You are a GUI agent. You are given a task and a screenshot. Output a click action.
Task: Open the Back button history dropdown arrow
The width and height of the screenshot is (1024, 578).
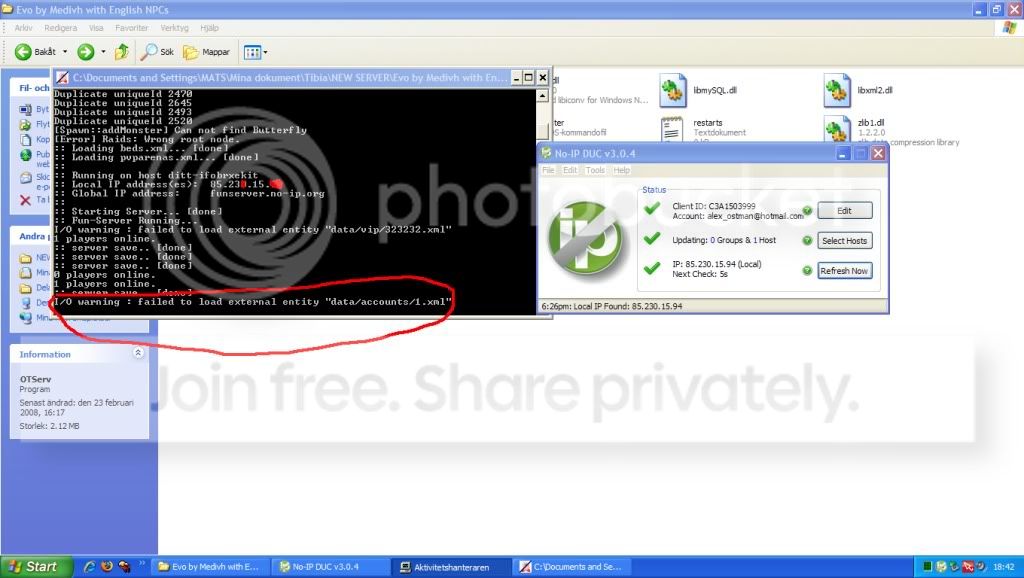point(65,52)
